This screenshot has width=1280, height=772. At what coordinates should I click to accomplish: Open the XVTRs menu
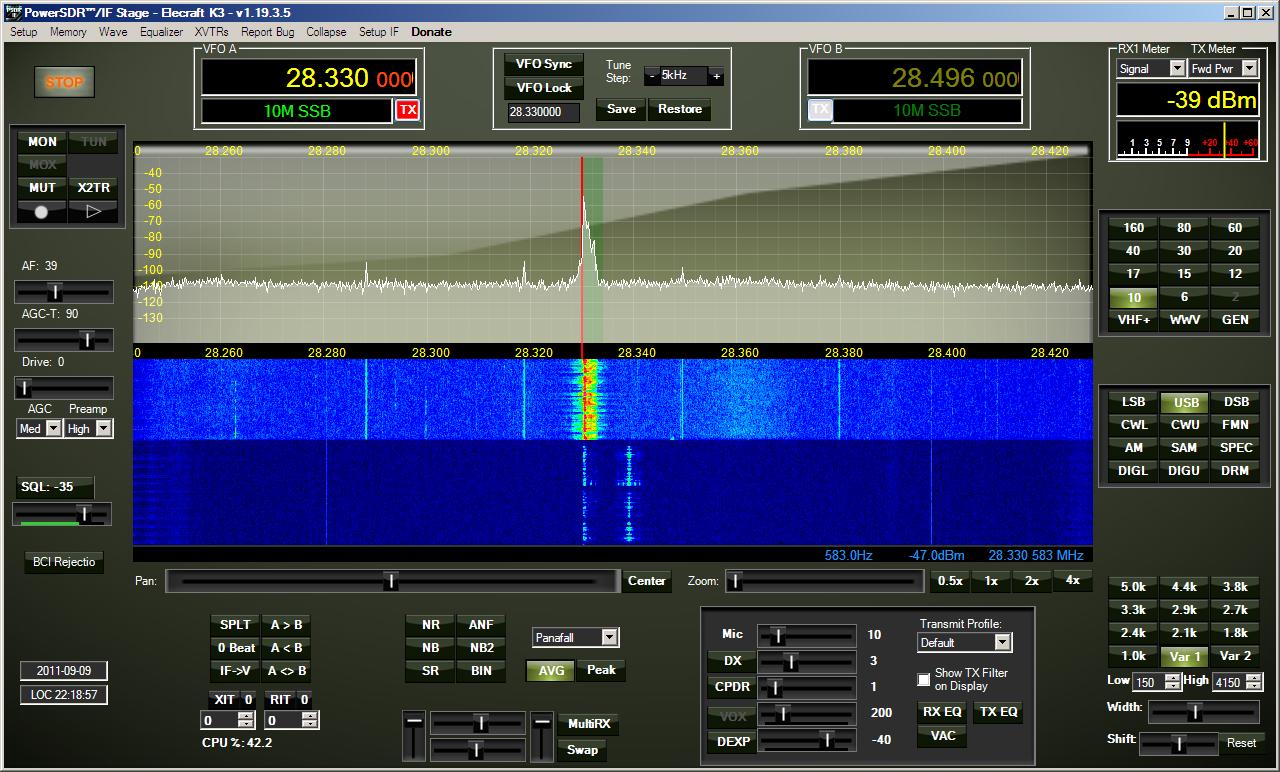pyautogui.click(x=212, y=32)
